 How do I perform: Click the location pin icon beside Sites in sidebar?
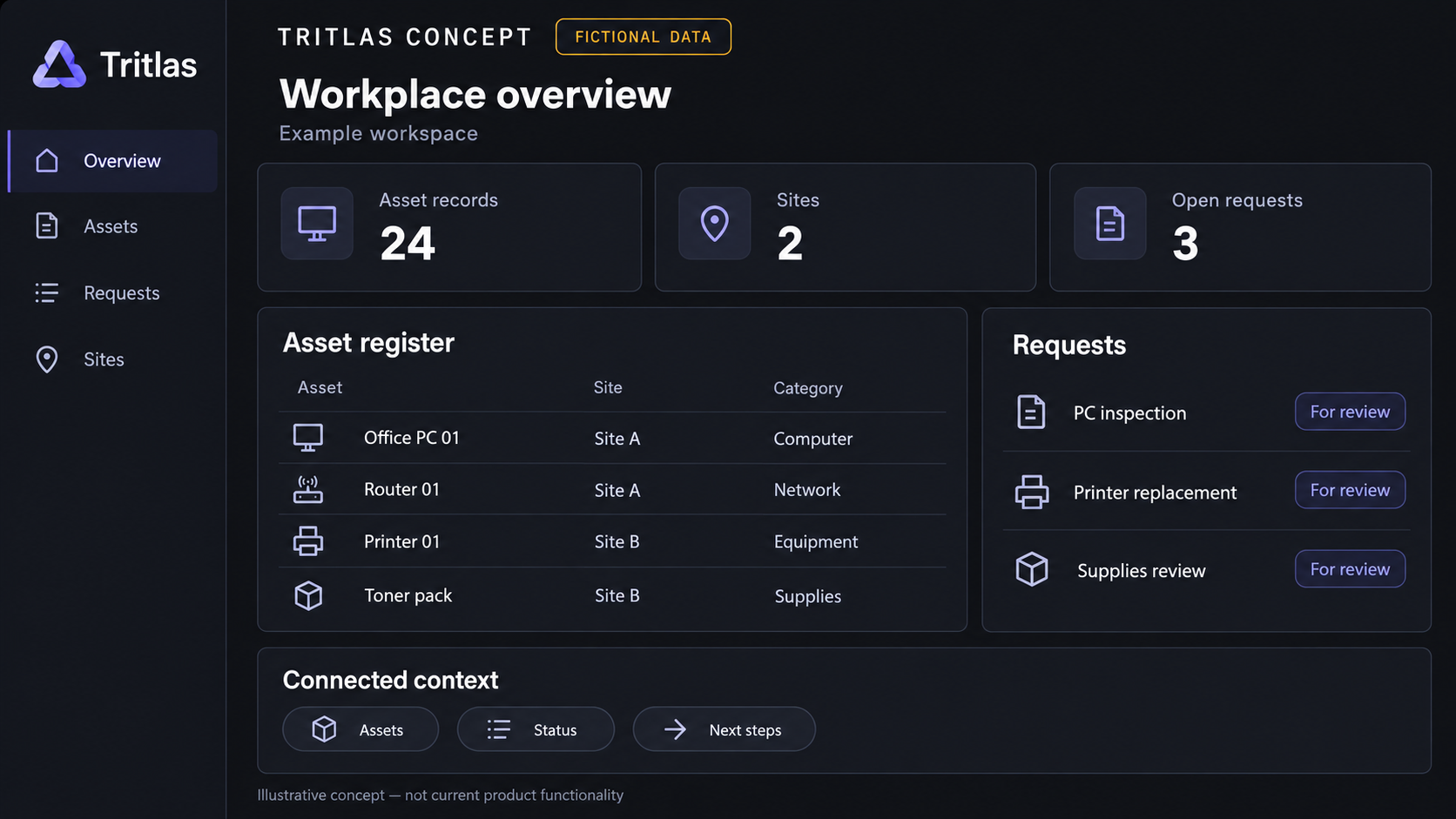47,359
